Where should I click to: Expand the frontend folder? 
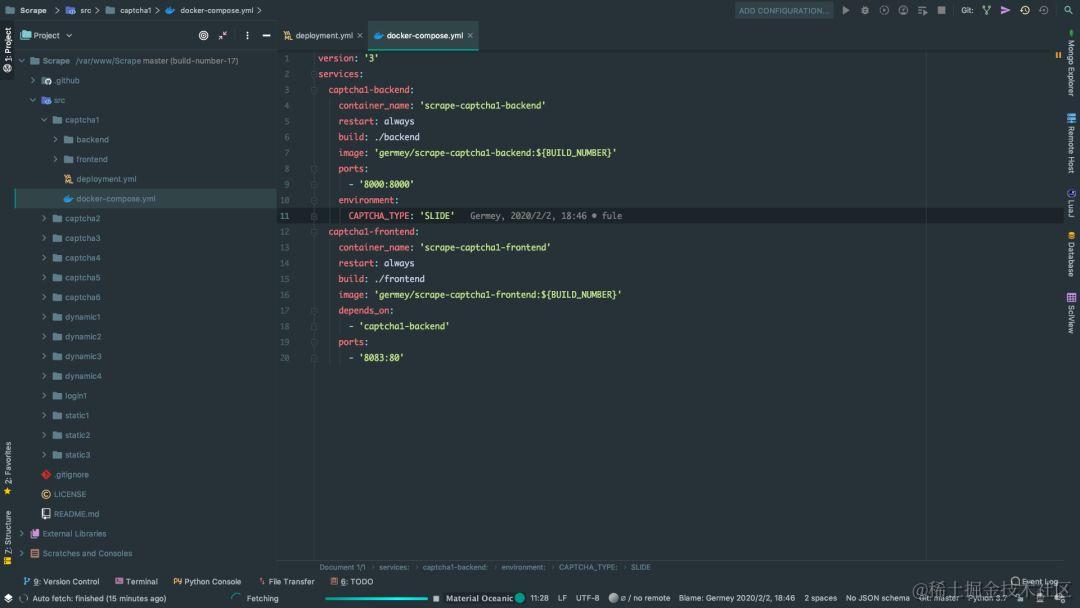55,159
